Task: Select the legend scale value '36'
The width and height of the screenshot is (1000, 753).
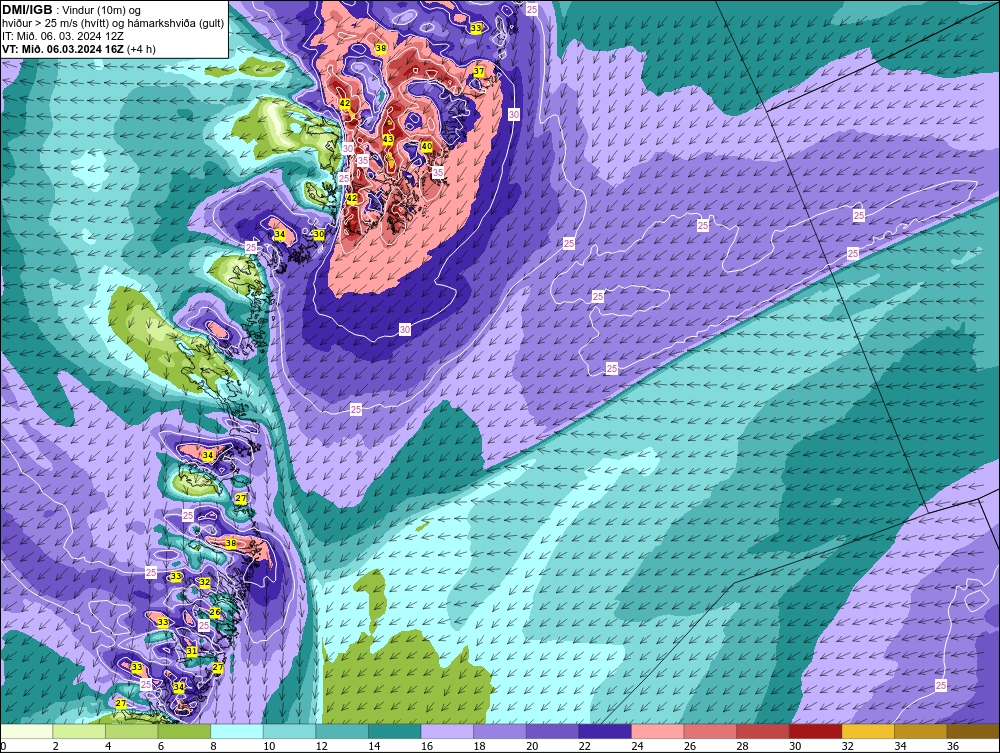Action: click(953, 746)
